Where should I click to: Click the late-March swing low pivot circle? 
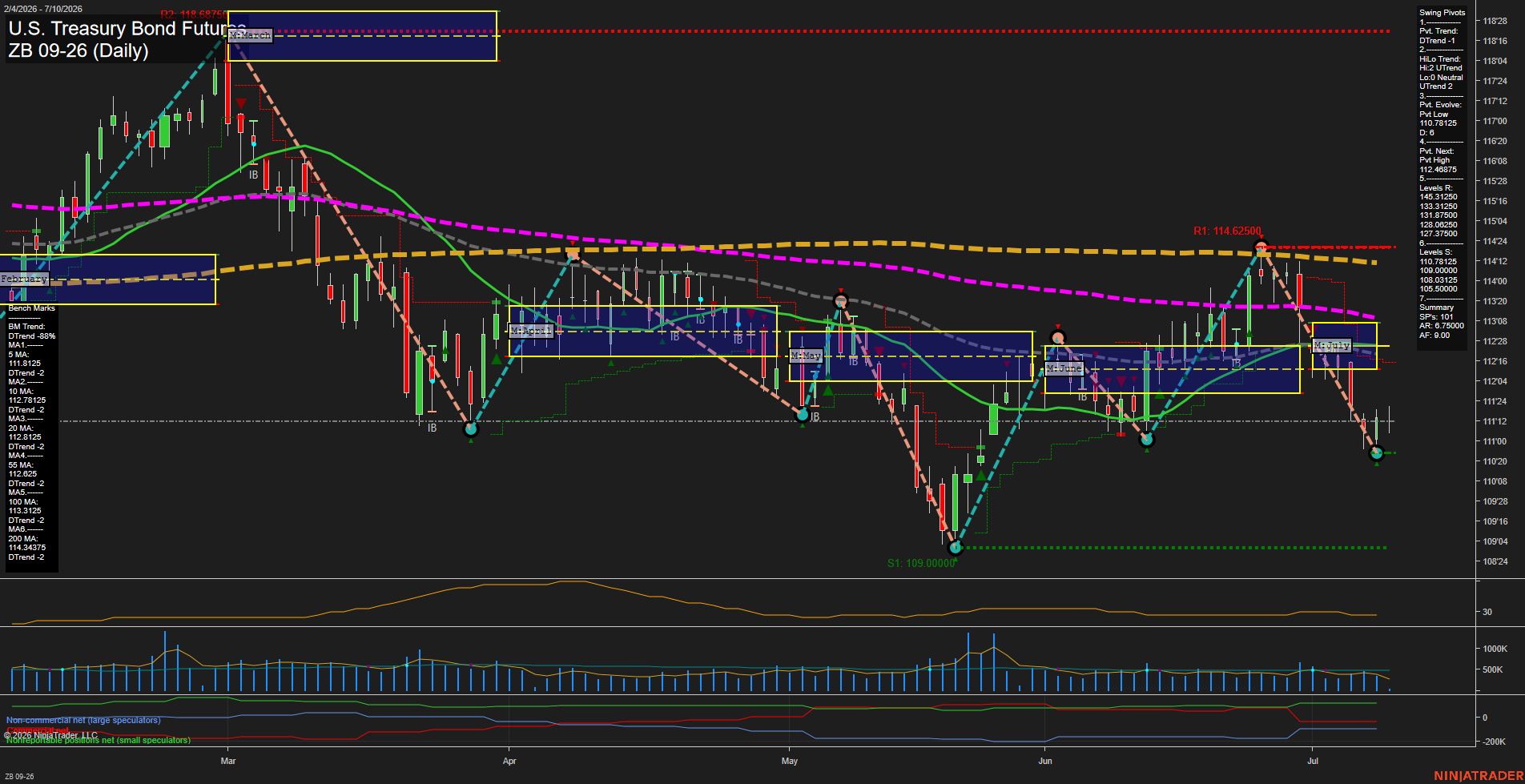coord(471,429)
